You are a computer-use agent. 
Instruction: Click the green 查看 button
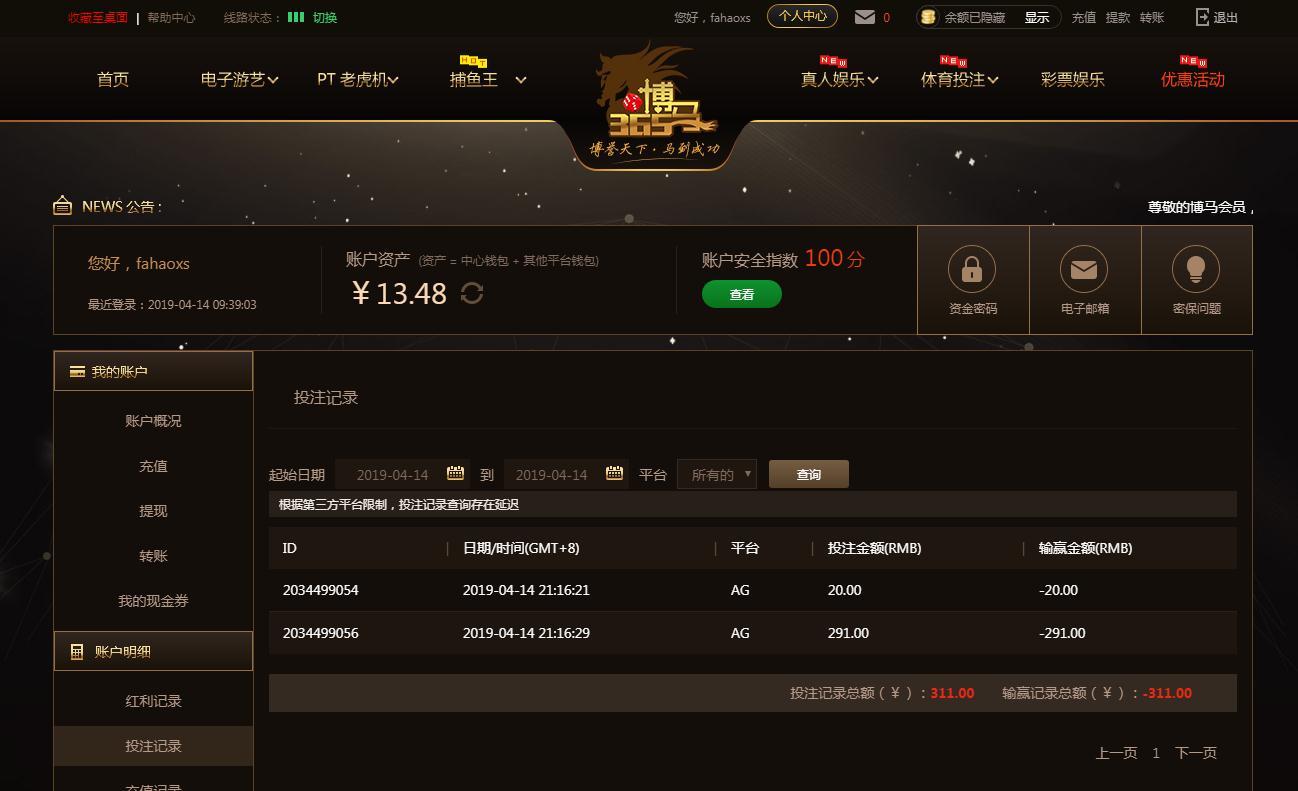point(742,294)
